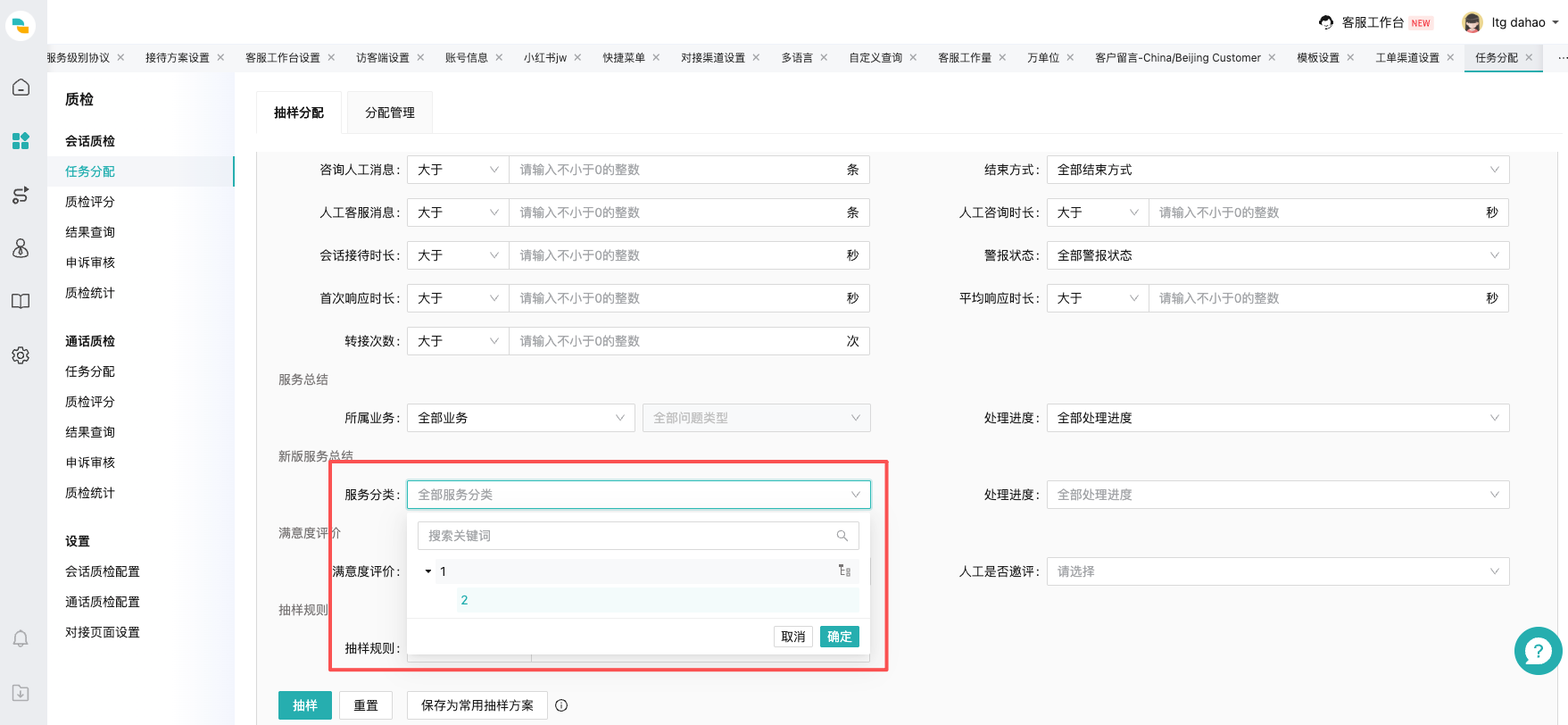Open the knowledge book icon in sidebar
Image resolution: width=1568 pixels, height=725 pixels.
[21, 302]
